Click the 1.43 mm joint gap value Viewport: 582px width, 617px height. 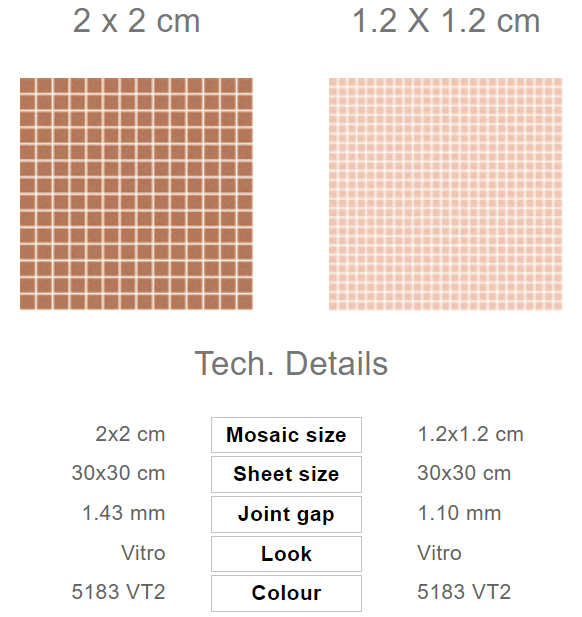coord(124,513)
